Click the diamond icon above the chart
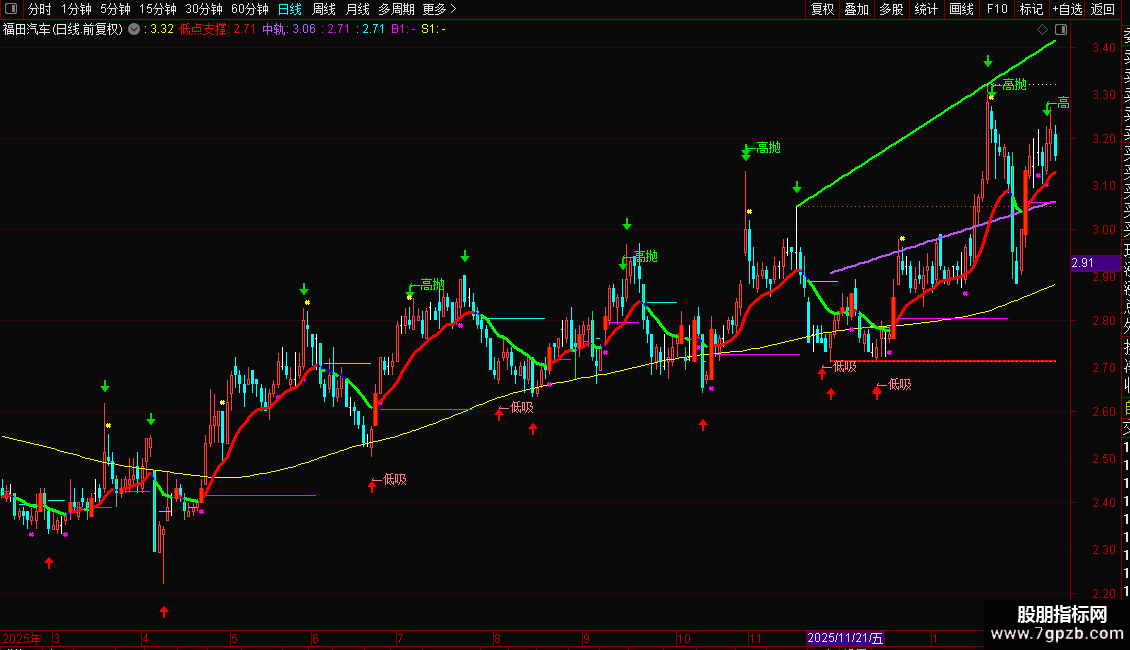 pos(1044,29)
